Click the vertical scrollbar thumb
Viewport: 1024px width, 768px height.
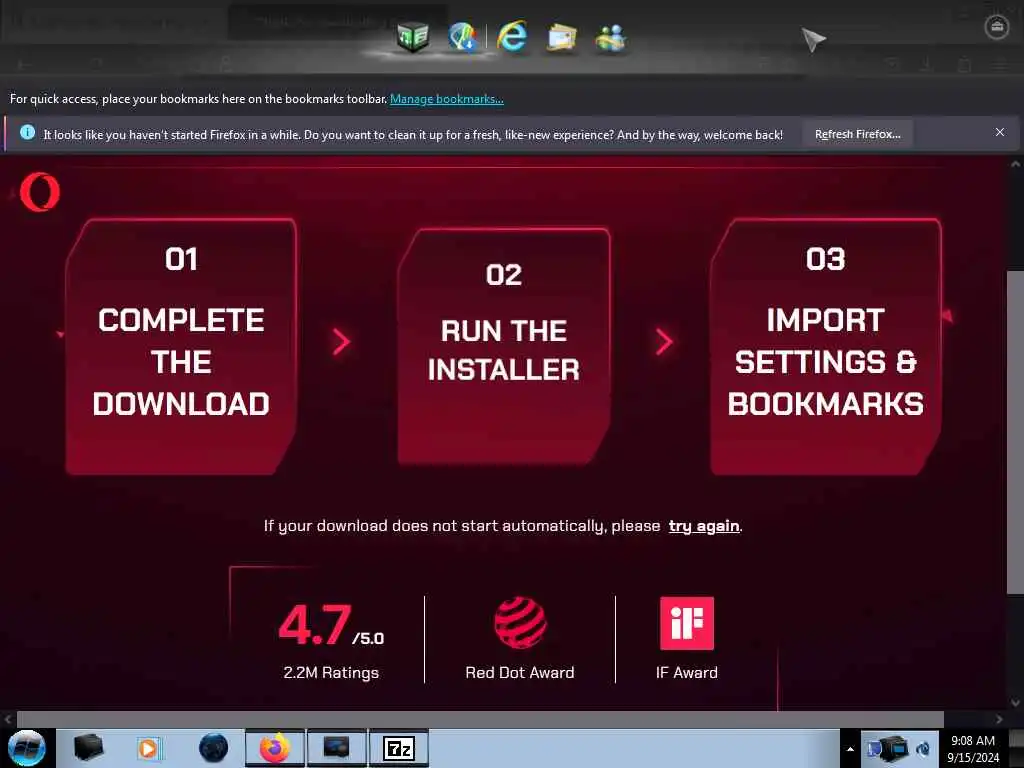click(x=1015, y=432)
